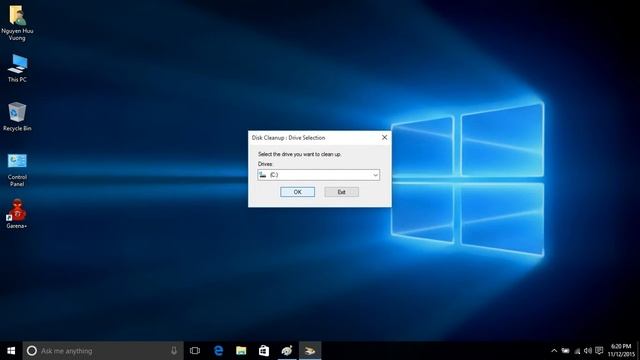Screen dimensions: 640x360
Task: Activate the Cortana microphone icon
Action: [x=174, y=351]
